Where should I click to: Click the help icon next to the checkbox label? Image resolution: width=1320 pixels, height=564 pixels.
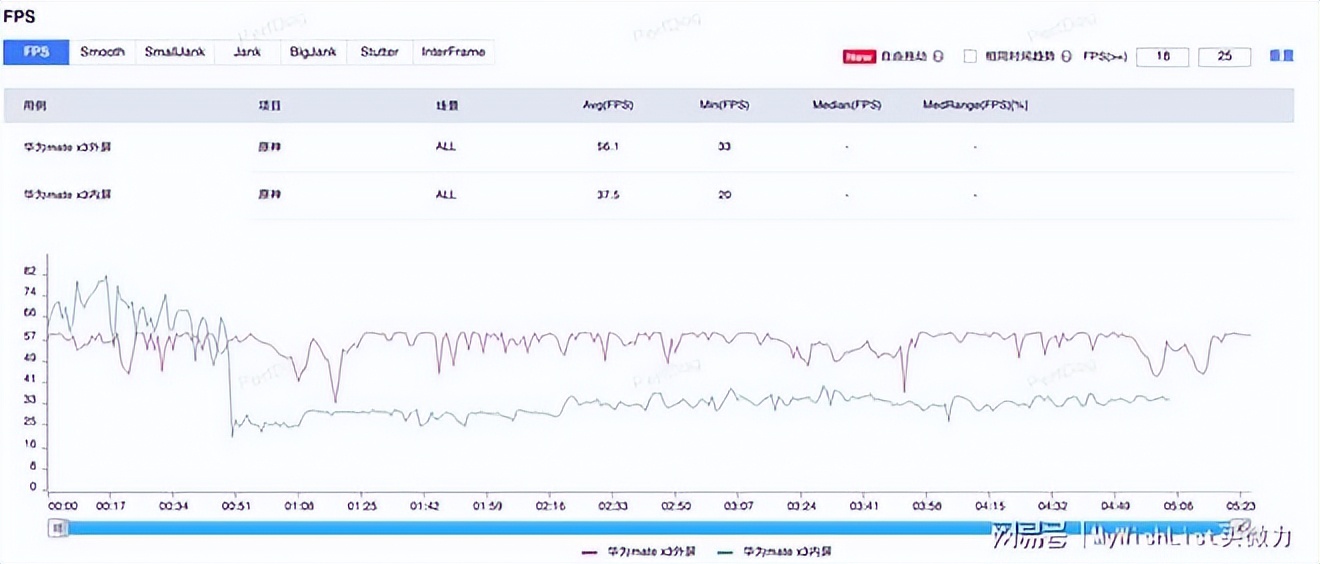[1067, 57]
